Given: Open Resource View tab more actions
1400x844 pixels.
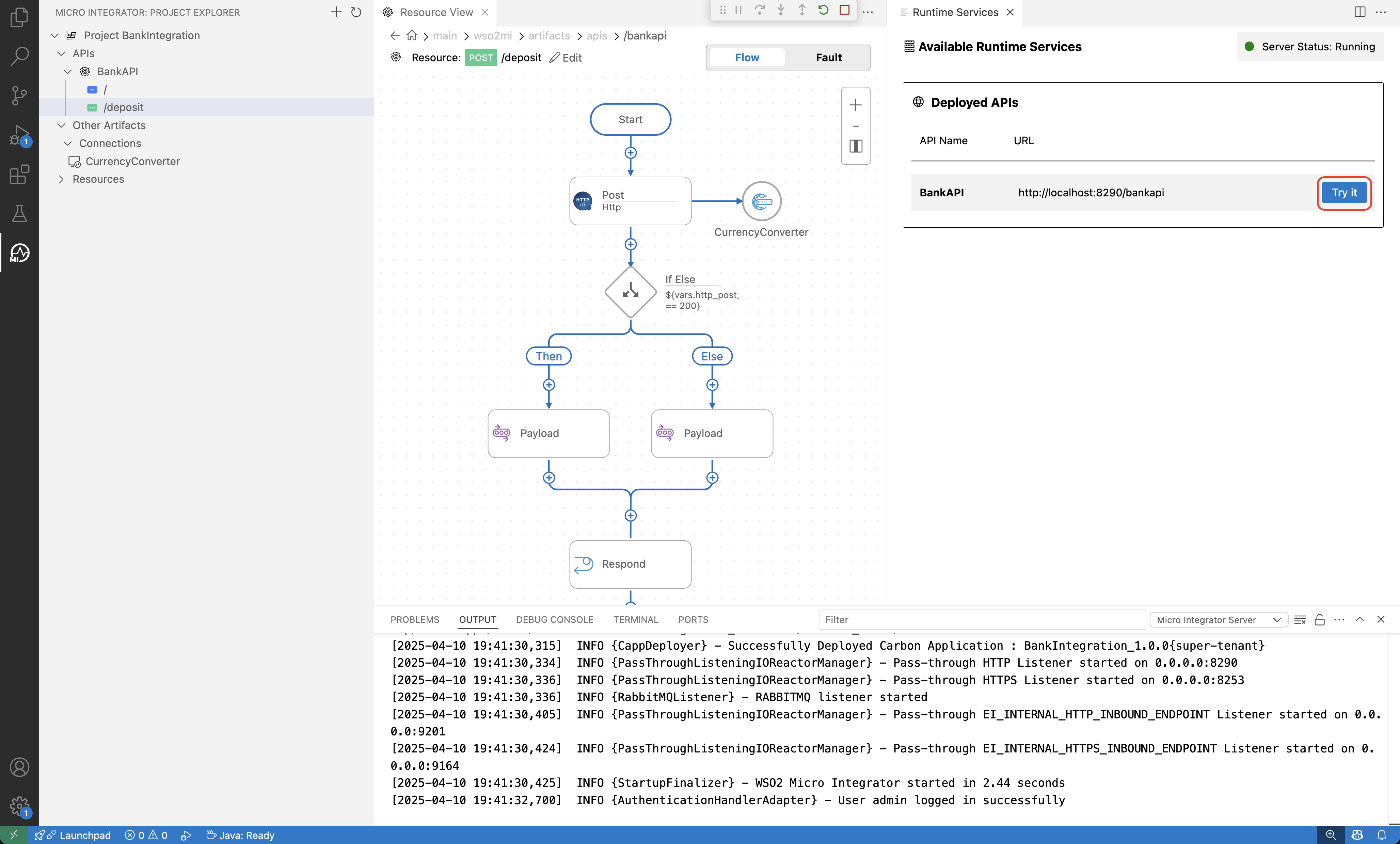Looking at the screenshot, I should [x=868, y=12].
